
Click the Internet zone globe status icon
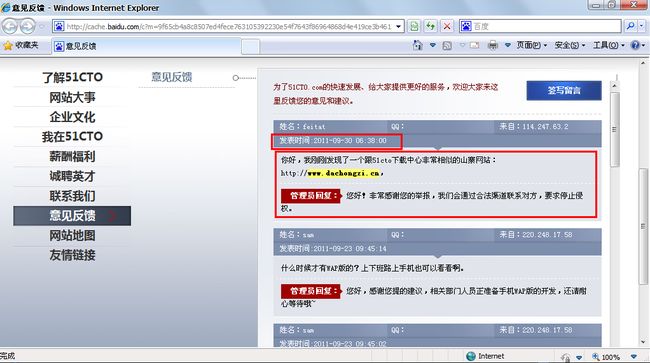point(471,356)
